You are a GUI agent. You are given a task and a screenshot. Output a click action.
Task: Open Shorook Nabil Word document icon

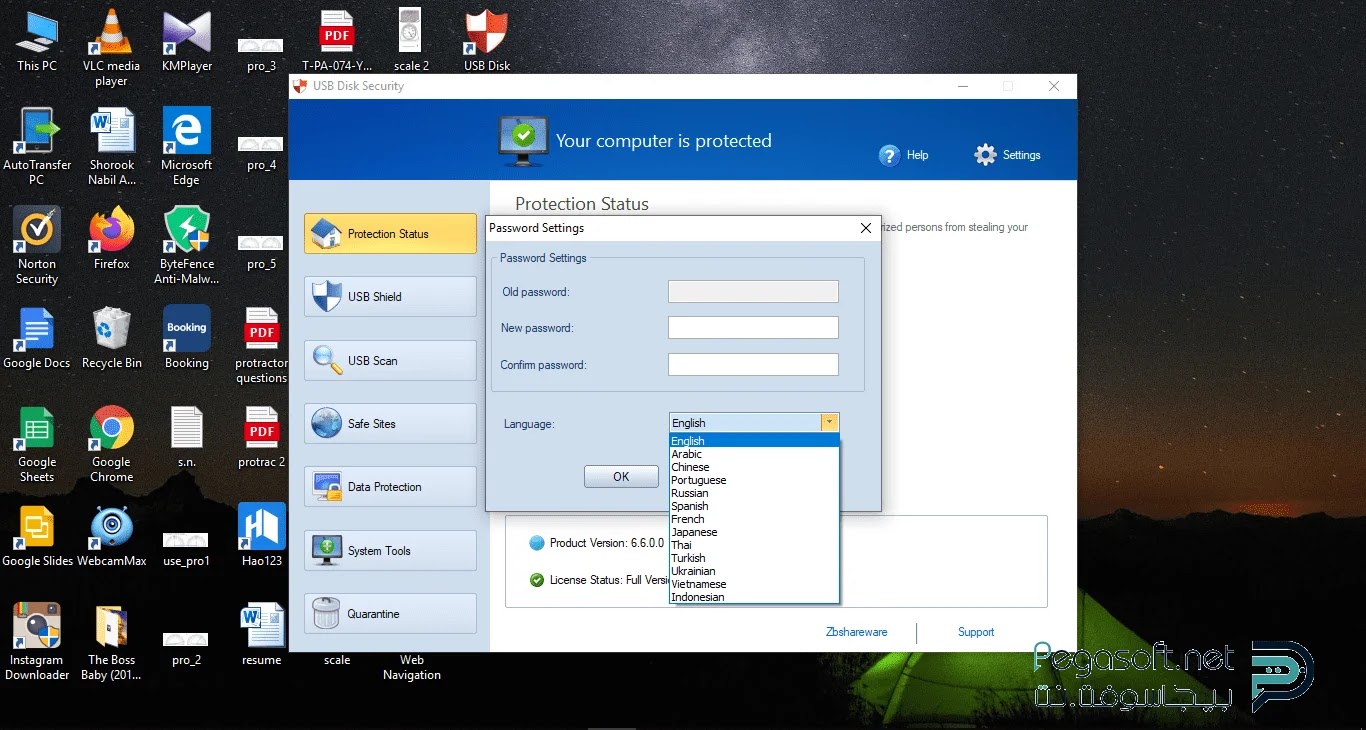(x=112, y=146)
